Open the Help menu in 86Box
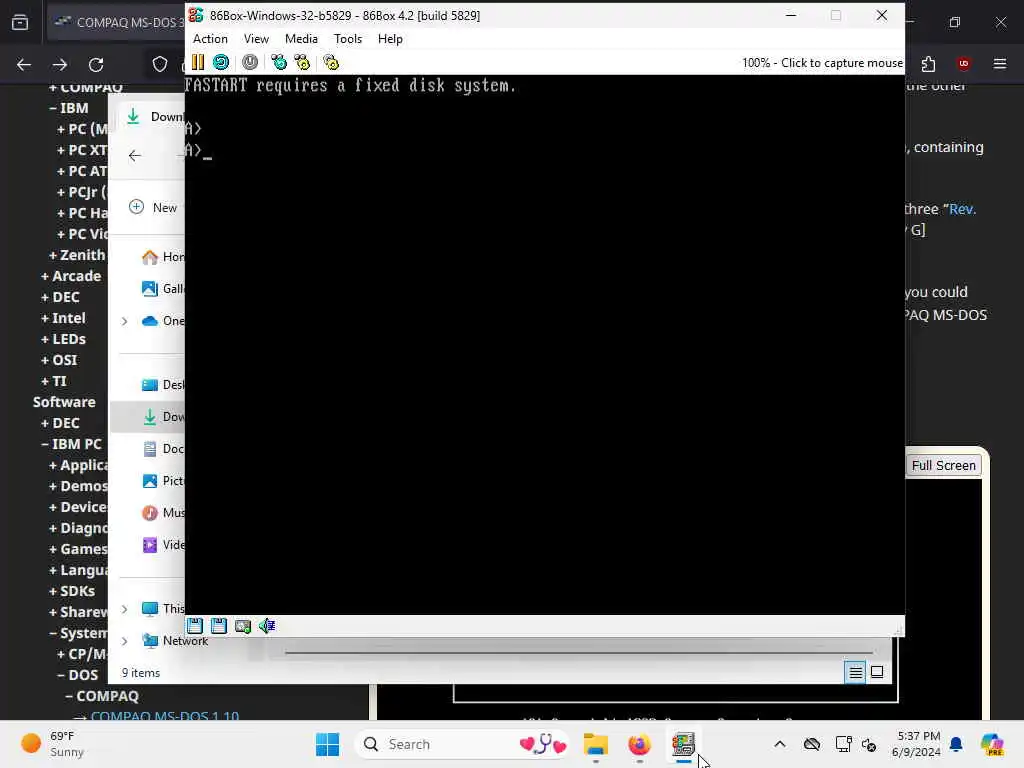 coord(390,39)
